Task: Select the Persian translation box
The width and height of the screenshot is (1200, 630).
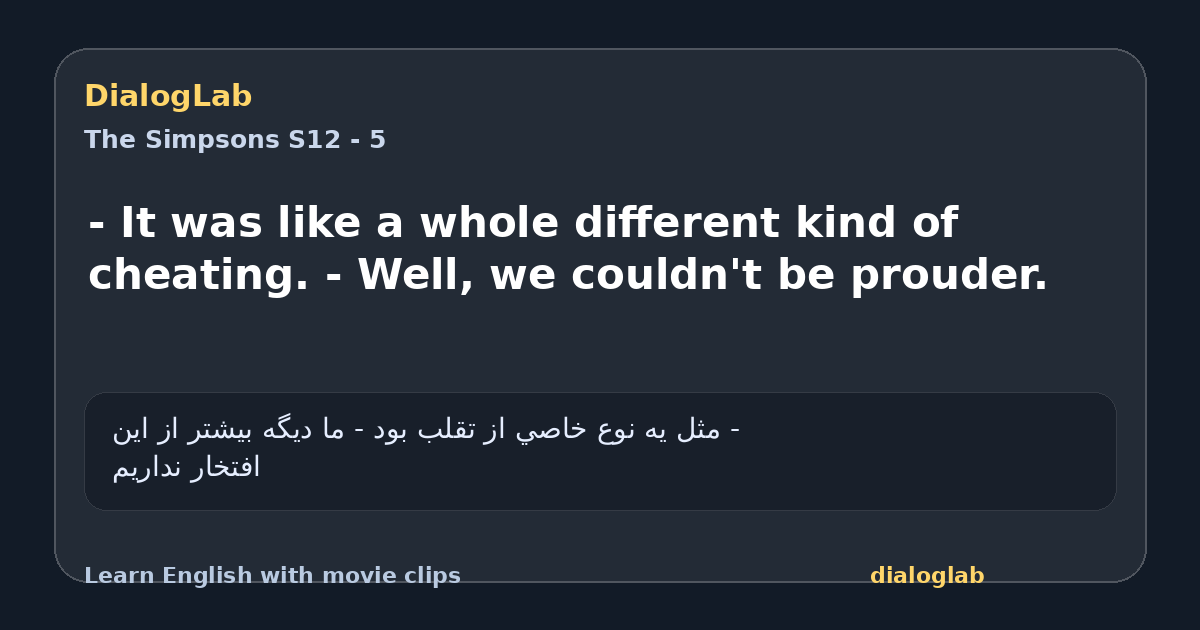Action: pos(600,451)
